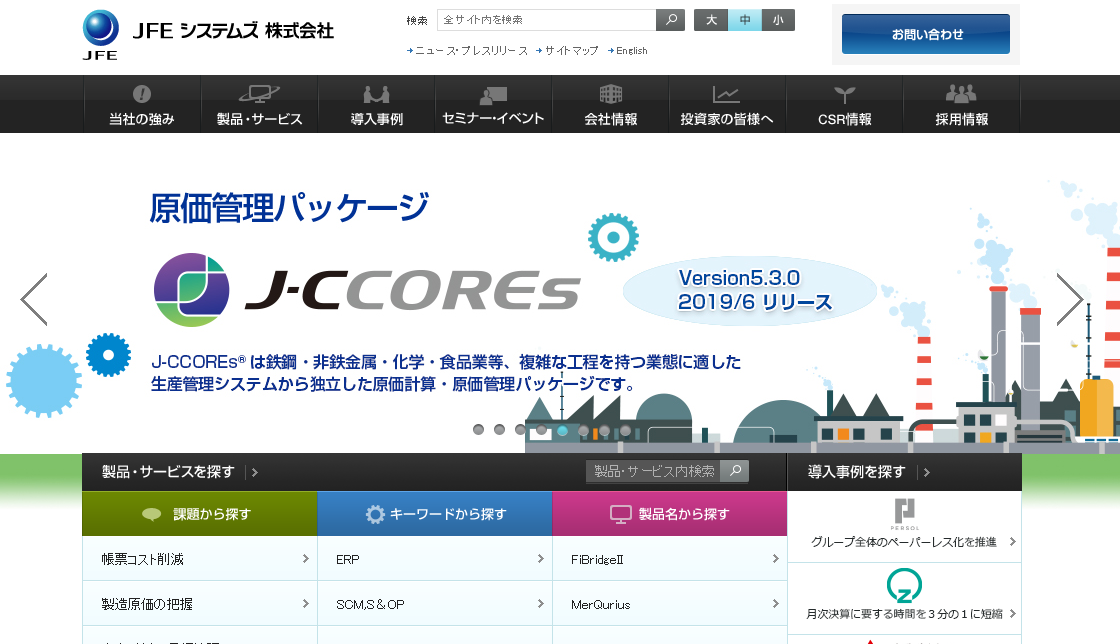
Task: Set font size to large (大)
Action: pos(711,20)
